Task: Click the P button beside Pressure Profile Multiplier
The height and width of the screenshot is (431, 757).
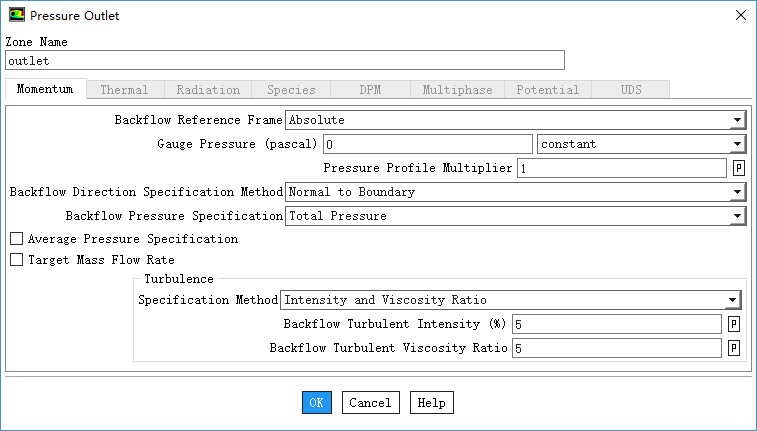Action: (x=739, y=168)
